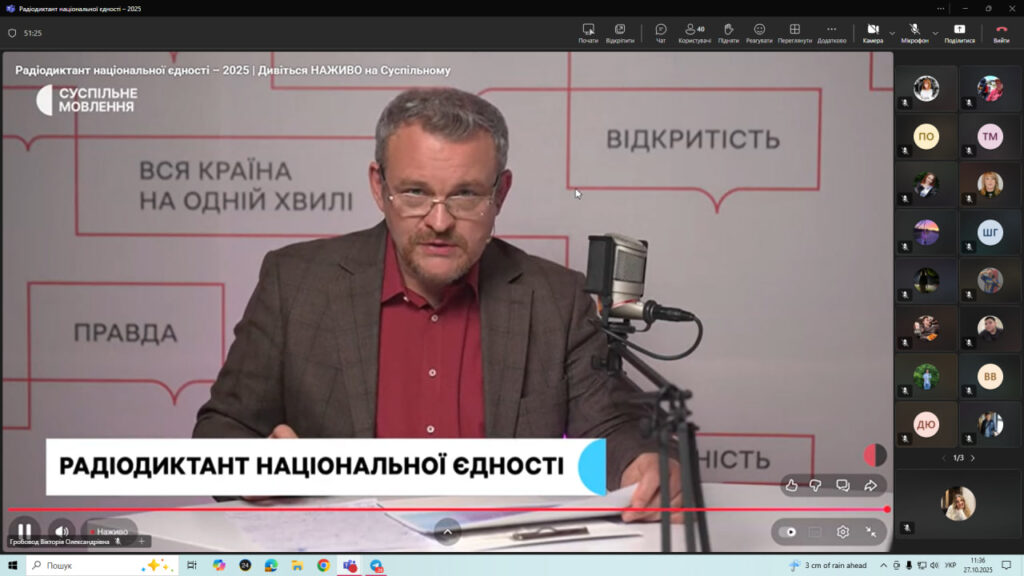Open the Чат (chat) panel

click(x=660, y=33)
